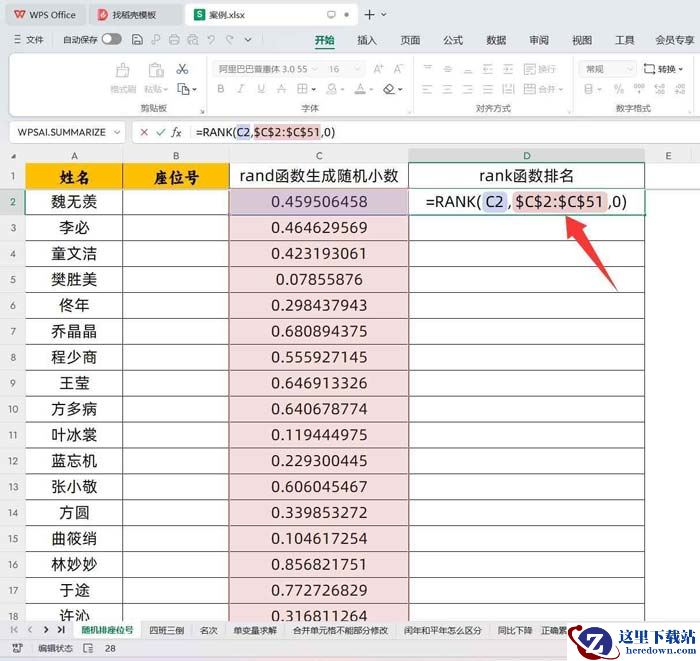700x661 pixels.
Task: Toggle the 自动保存 auto-save switch
Action: click(x=111, y=40)
